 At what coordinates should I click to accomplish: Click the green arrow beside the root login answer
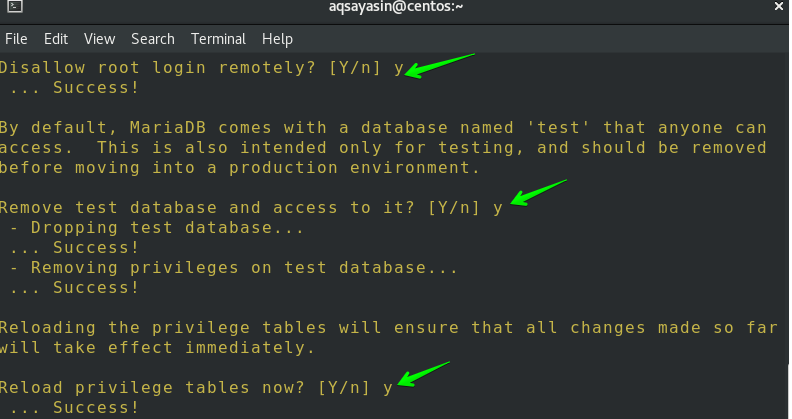pyautogui.click(x=442, y=68)
